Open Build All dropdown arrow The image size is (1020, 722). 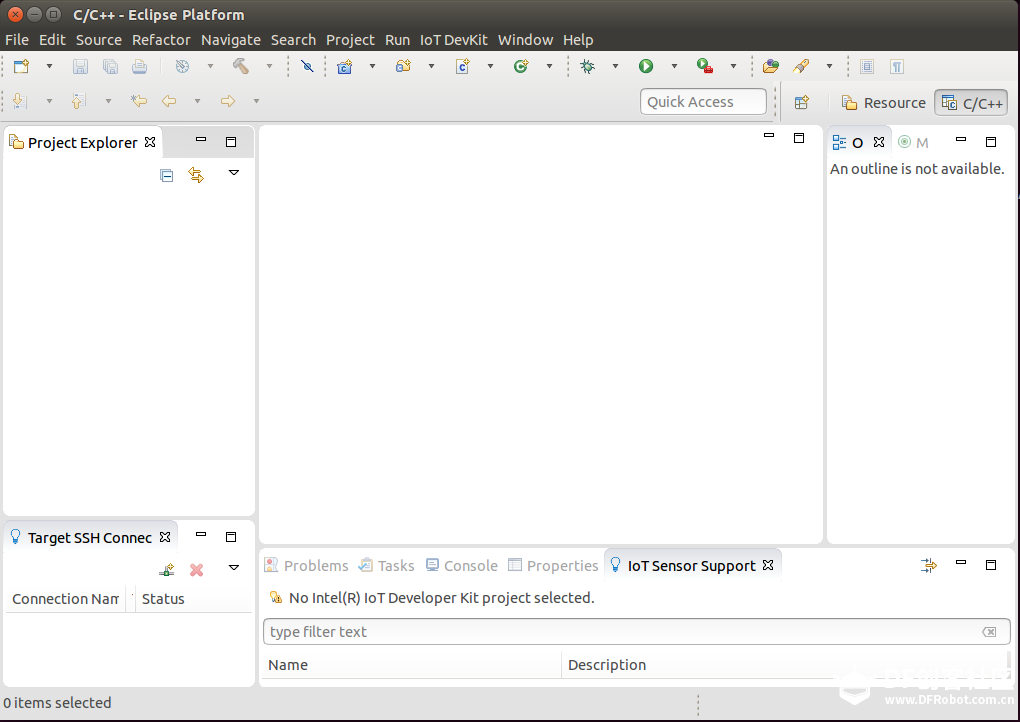(210, 66)
